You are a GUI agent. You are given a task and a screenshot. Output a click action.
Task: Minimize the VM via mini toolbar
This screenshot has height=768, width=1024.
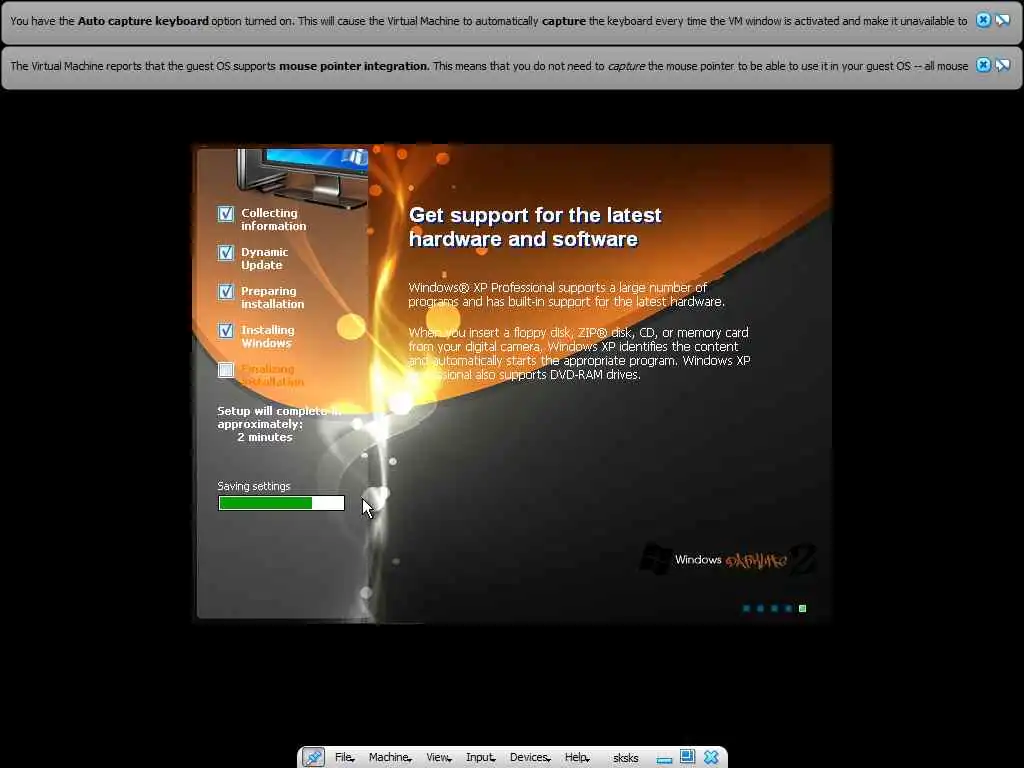click(665, 760)
